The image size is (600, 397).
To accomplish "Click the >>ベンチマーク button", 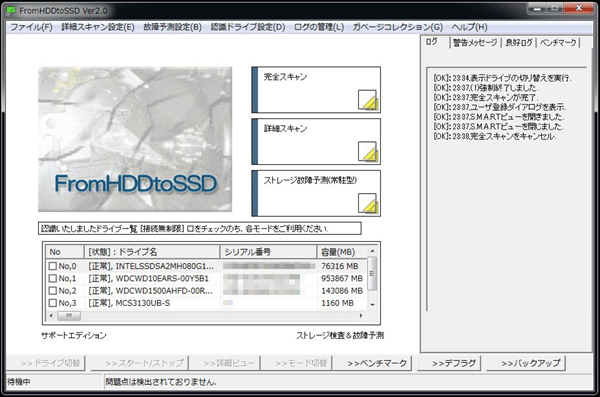I will coord(372,363).
